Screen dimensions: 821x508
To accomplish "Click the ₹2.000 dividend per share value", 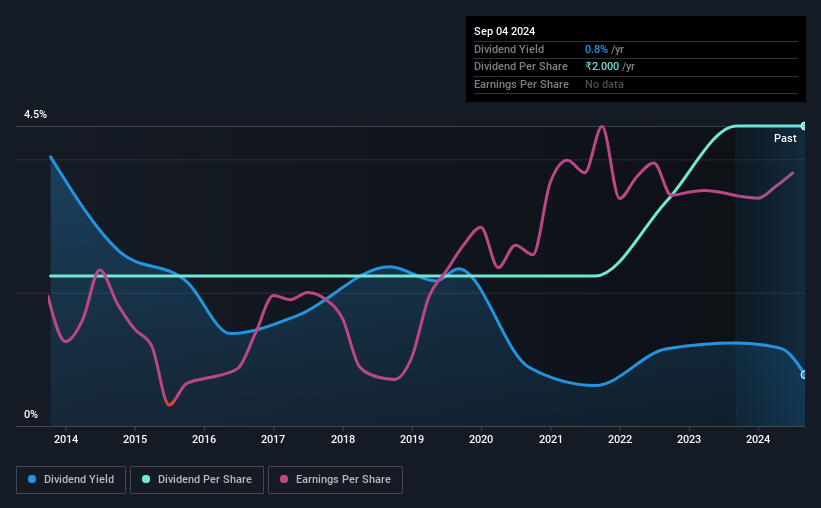I will (x=602, y=67).
